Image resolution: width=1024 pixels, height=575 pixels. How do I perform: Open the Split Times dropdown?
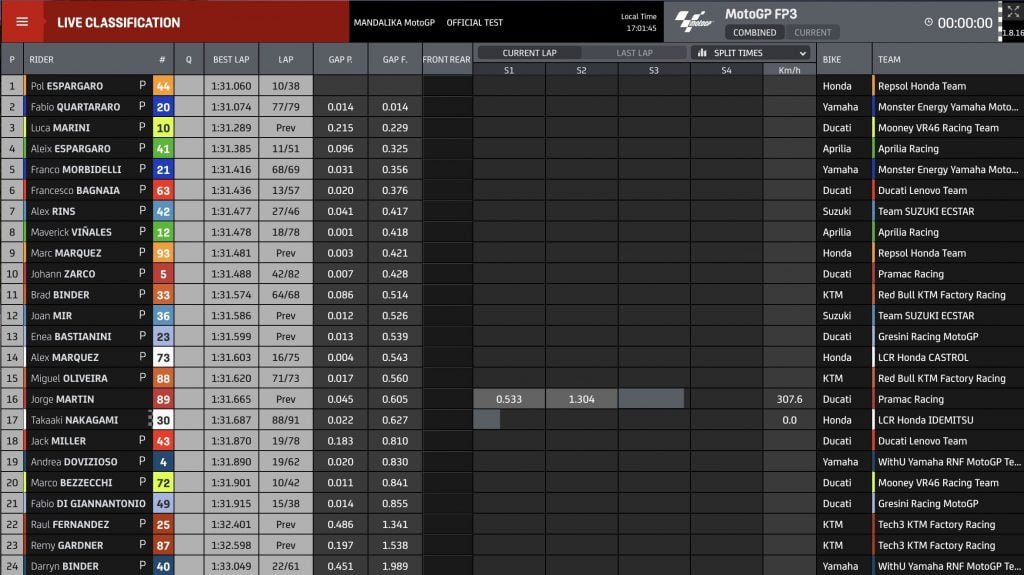(x=751, y=53)
